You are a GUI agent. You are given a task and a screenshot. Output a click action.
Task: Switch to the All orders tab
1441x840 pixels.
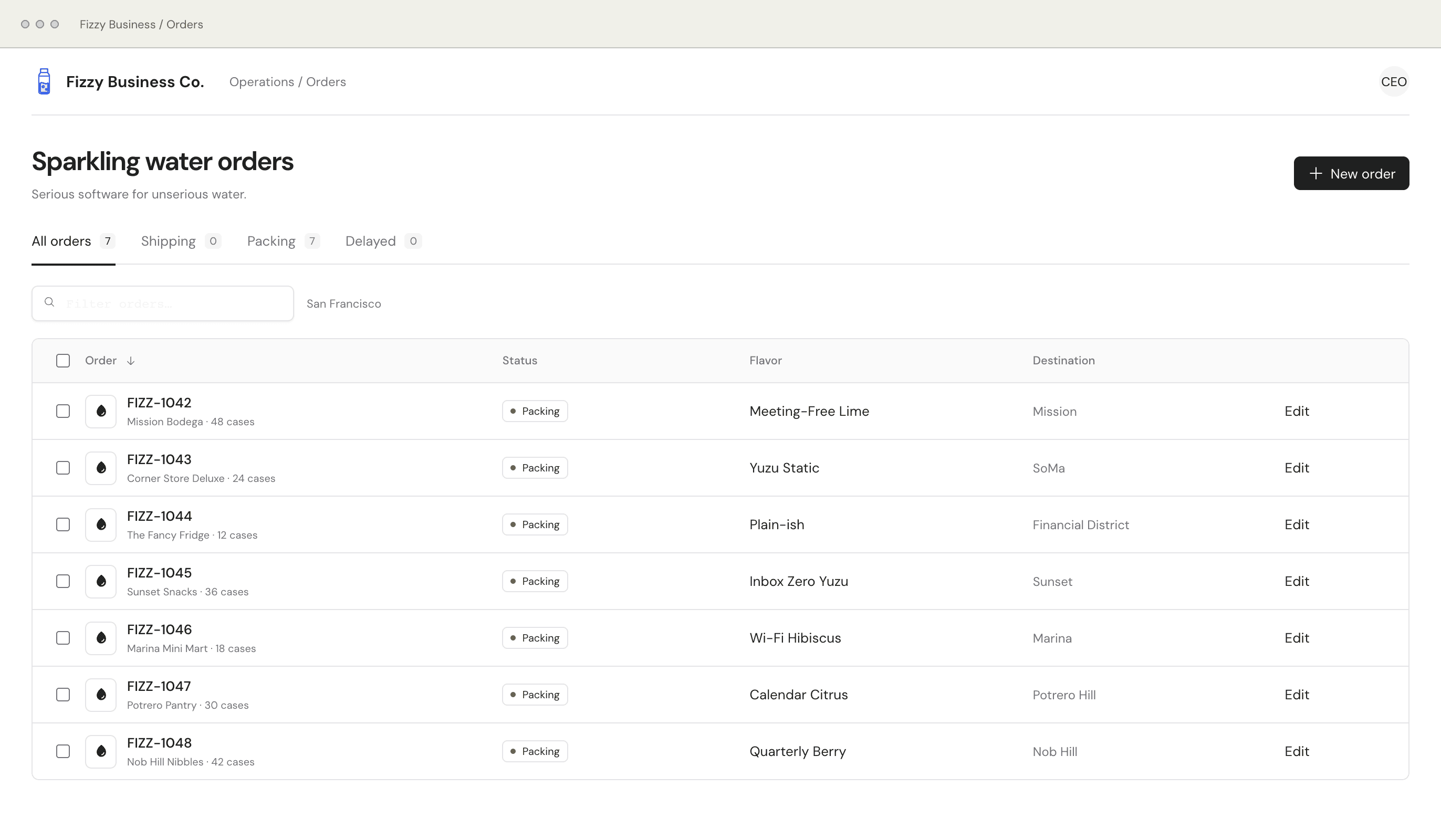(73, 241)
